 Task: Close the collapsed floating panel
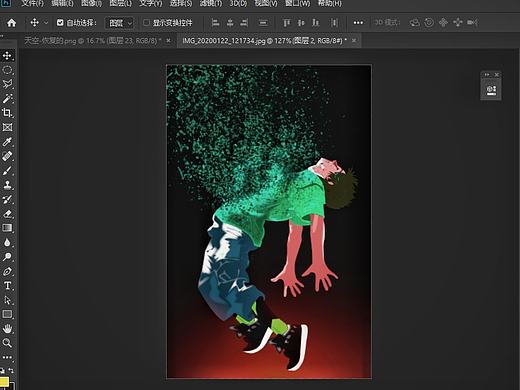[x=496, y=75]
